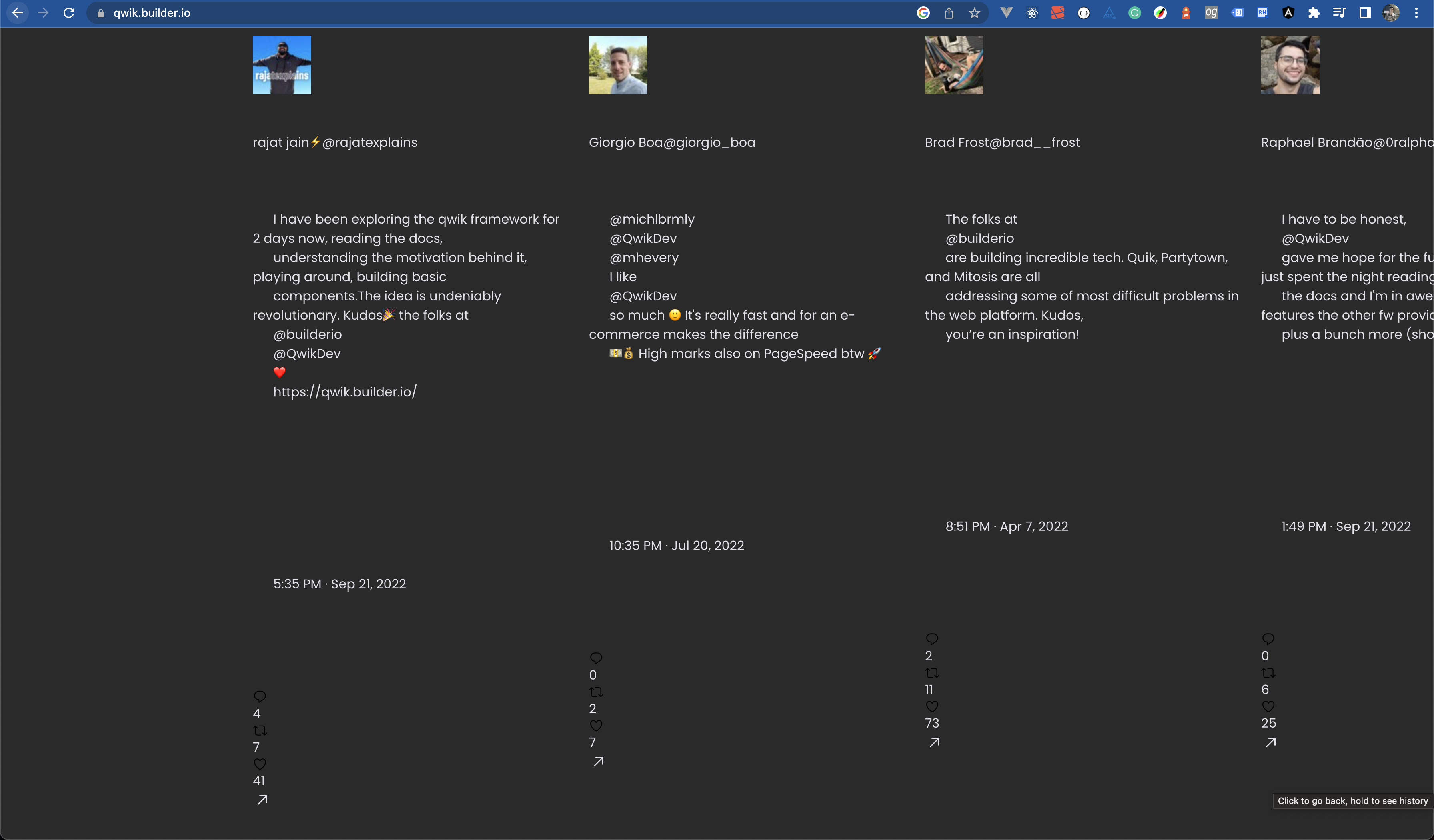Image resolution: width=1434 pixels, height=840 pixels.
Task: Share this page using the share icon
Action: [949, 13]
